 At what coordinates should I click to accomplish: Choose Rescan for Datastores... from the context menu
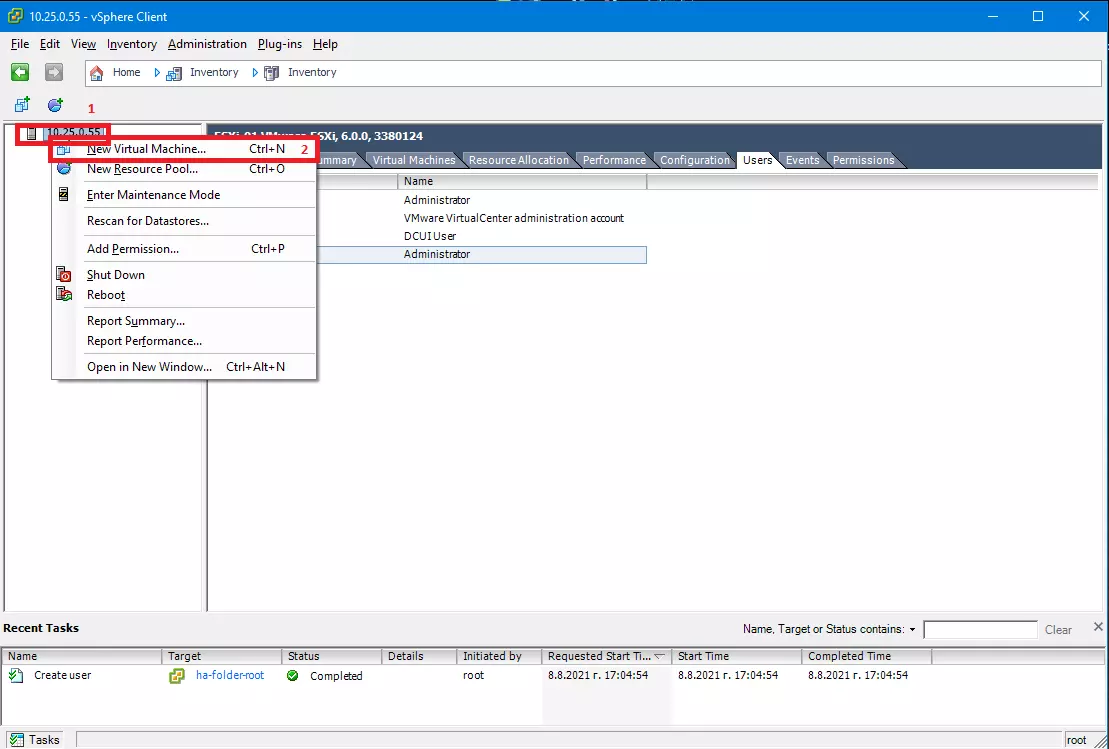point(184,221)
